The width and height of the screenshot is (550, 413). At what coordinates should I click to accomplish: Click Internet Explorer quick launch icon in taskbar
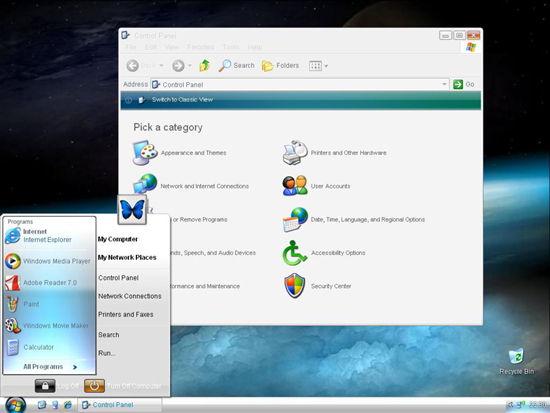tap(67, 405)
